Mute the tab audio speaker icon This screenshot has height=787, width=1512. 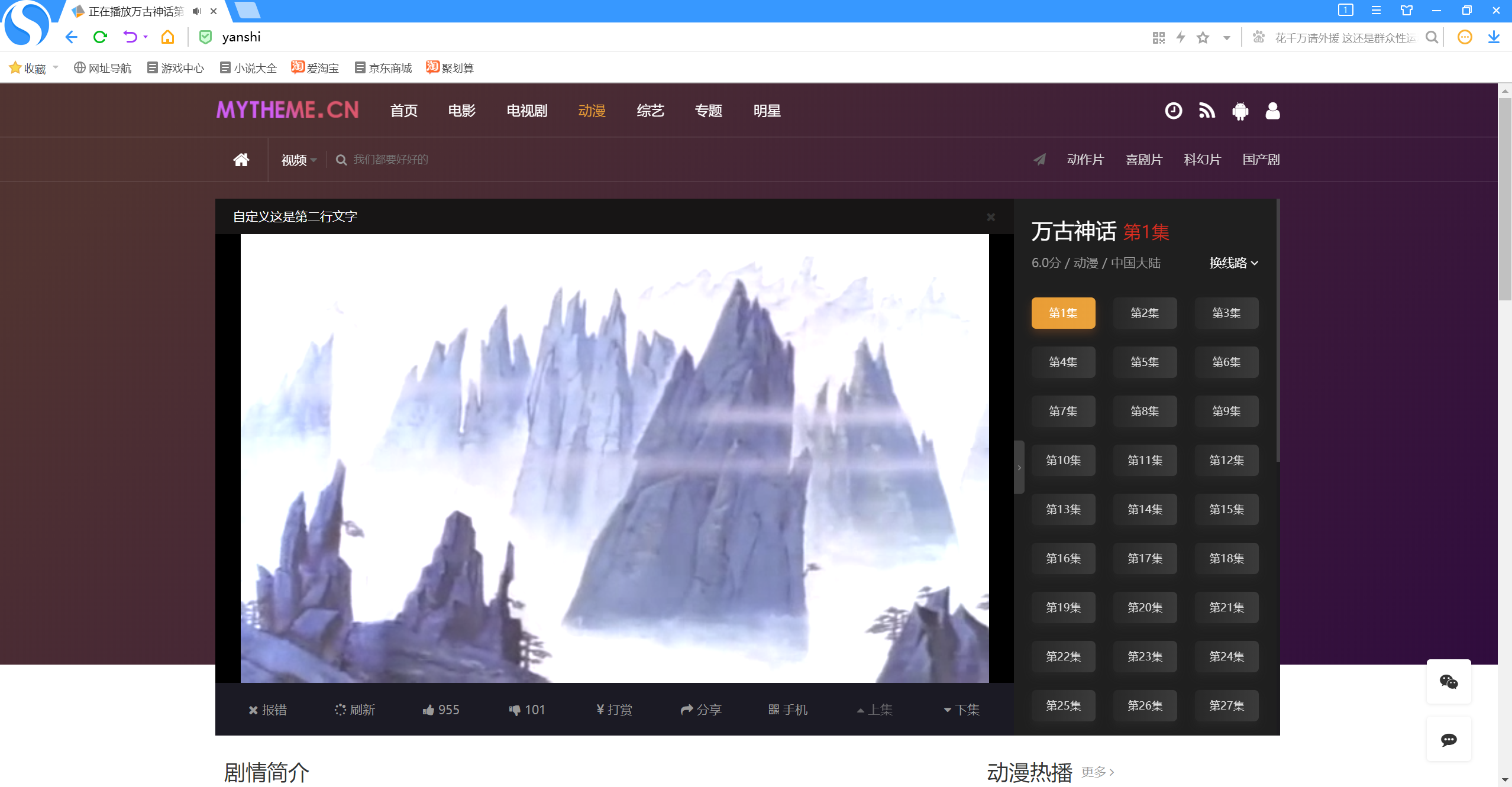(x=197, y=11)
